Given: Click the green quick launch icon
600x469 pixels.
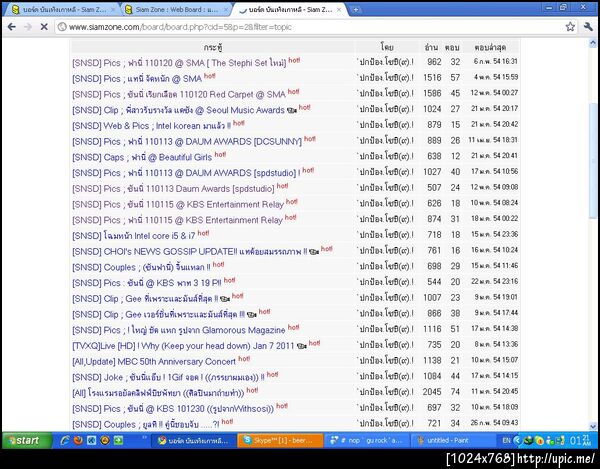Looking at the screenshot, I should coord(118,440).
